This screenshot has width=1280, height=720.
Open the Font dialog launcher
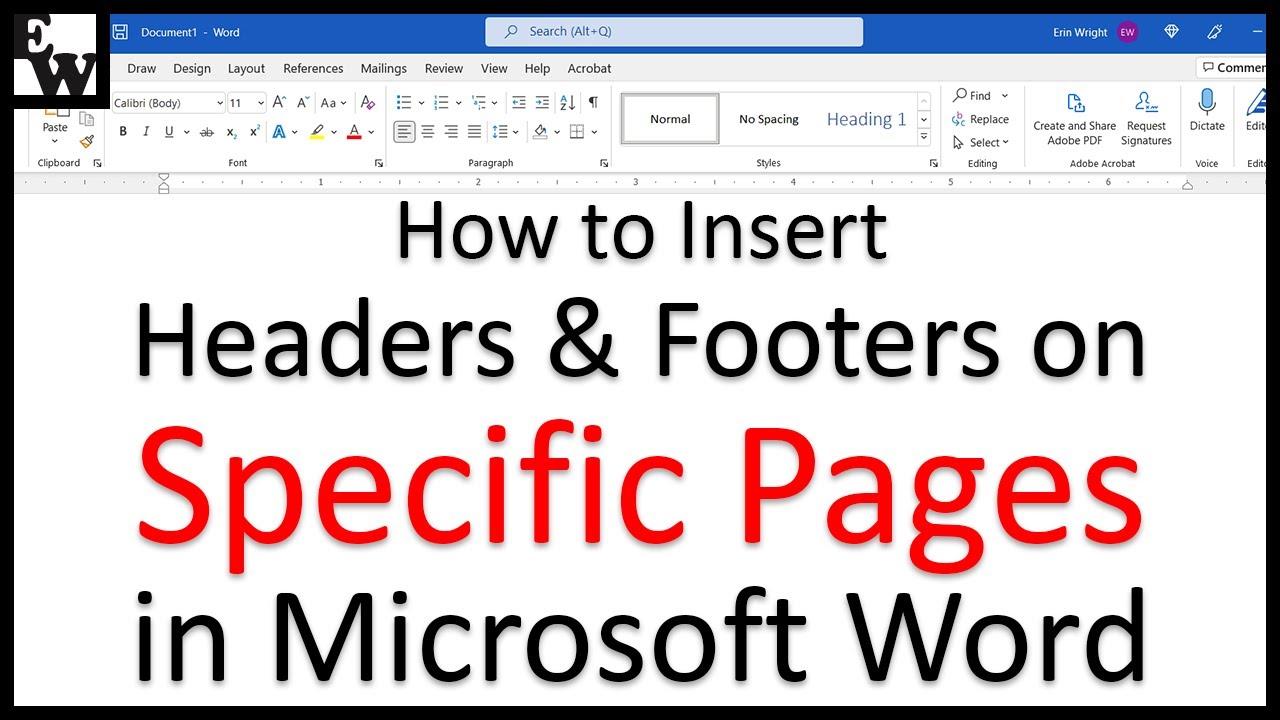(379, 163)
